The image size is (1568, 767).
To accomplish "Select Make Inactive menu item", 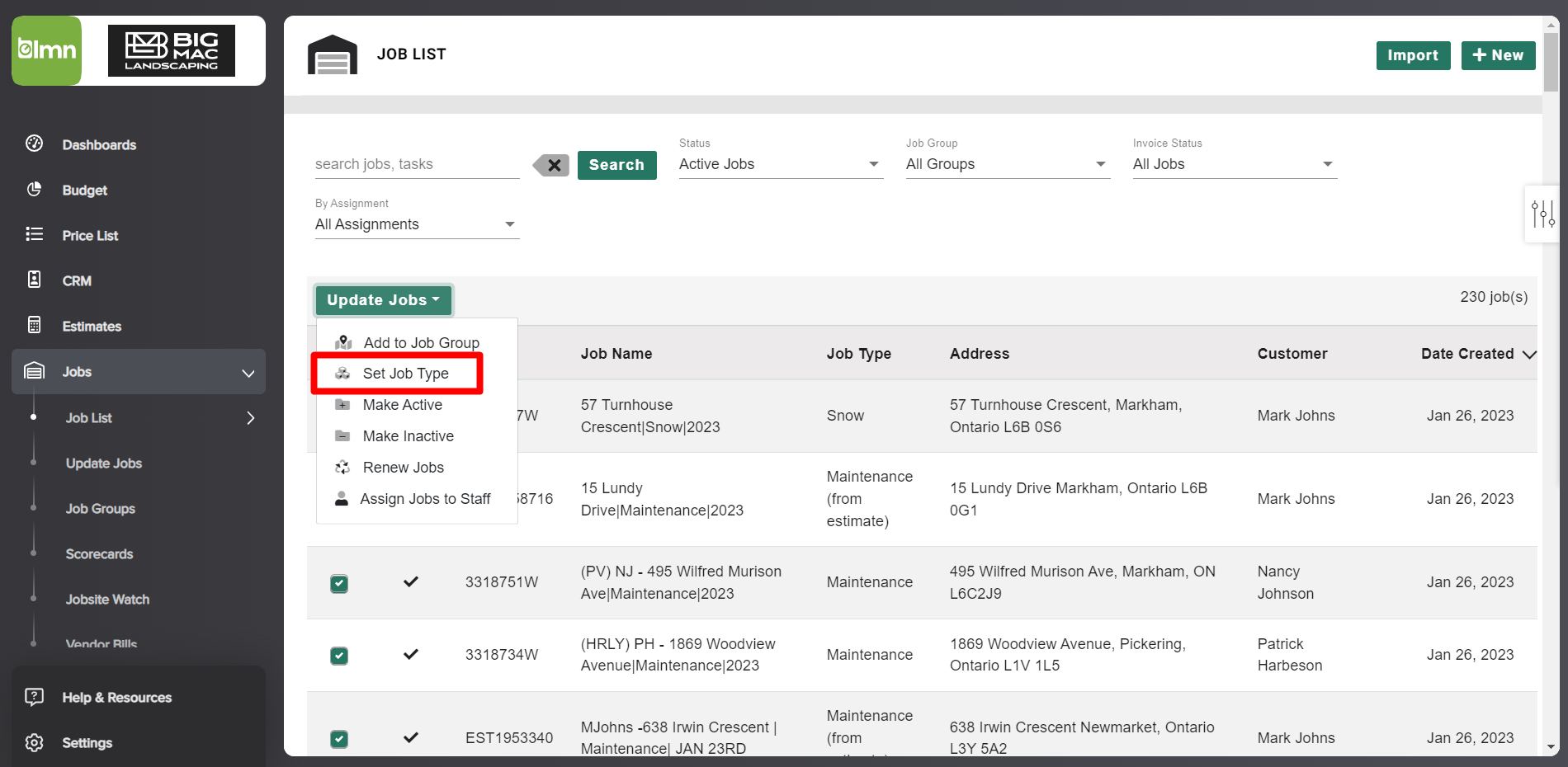I will (x=417, y=436).
